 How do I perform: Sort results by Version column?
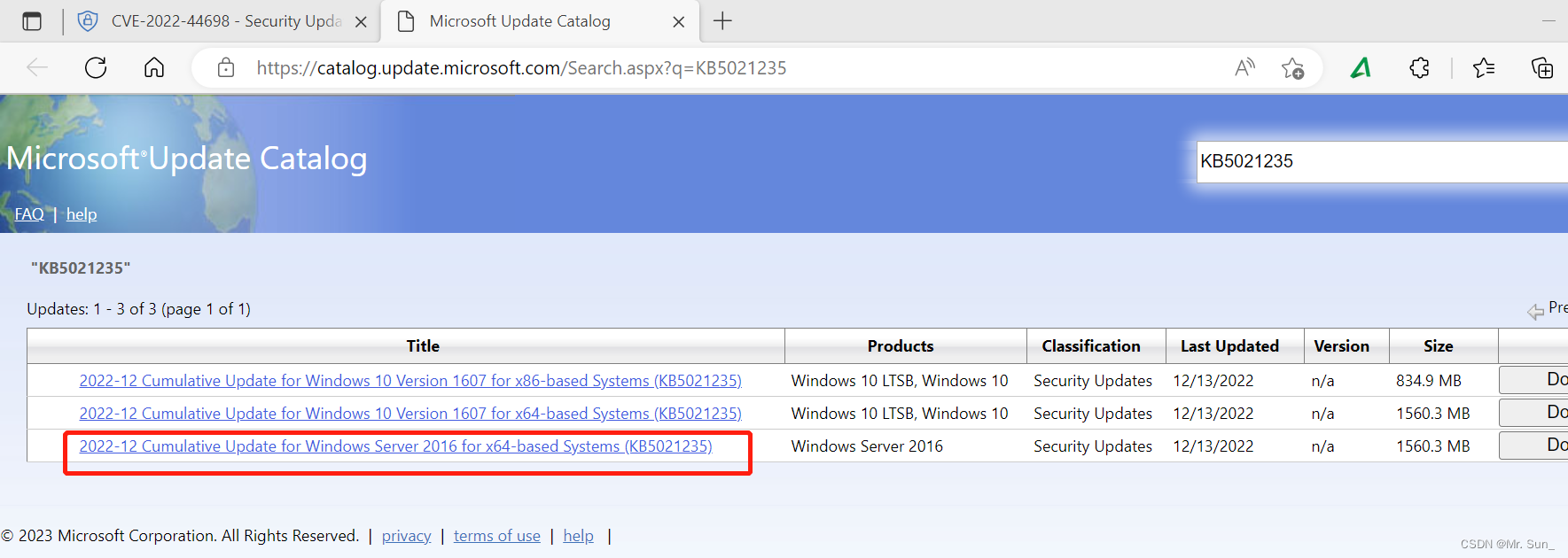click(x=1341, y=346)
